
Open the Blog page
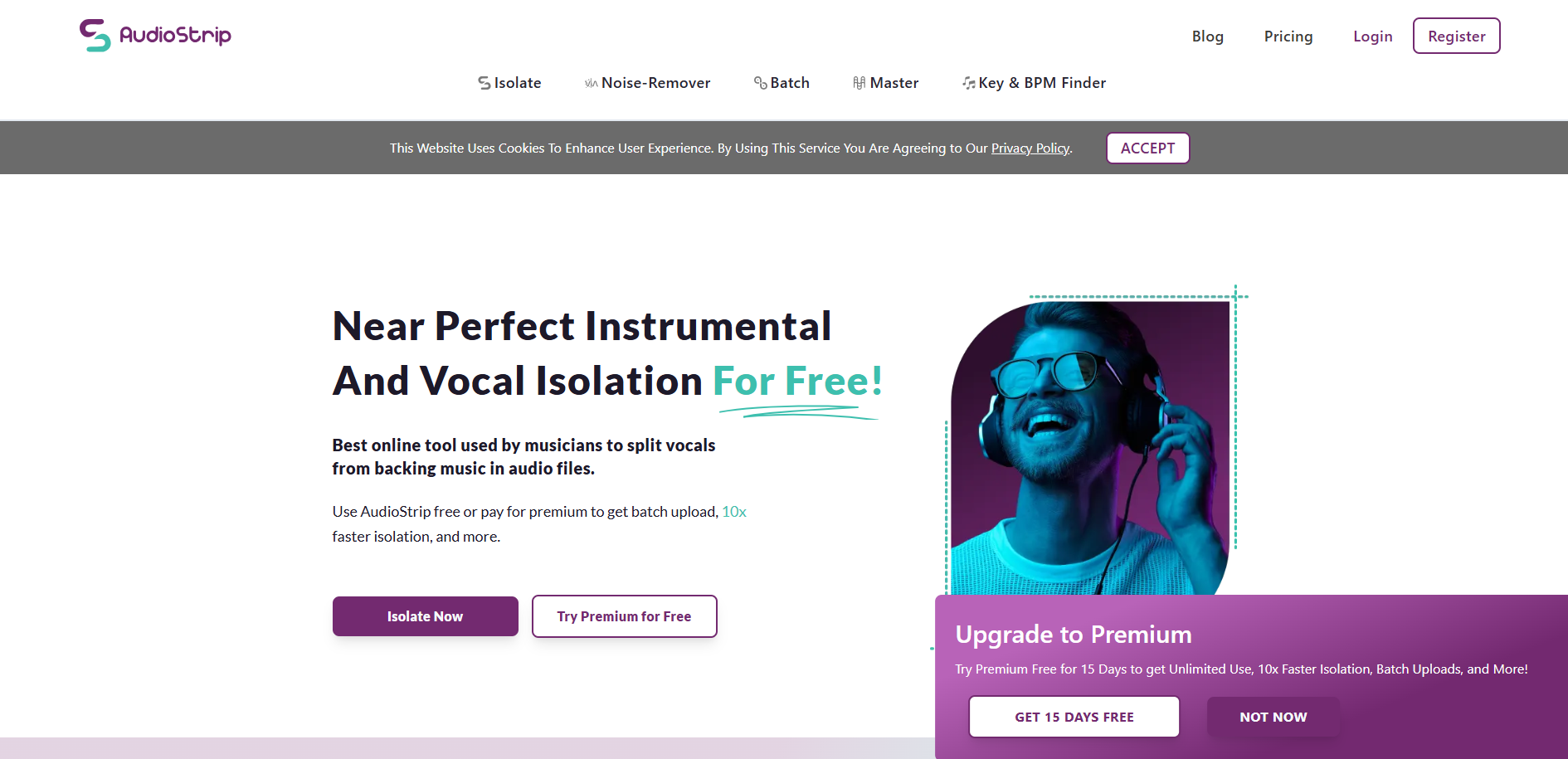coord(1207,36)
